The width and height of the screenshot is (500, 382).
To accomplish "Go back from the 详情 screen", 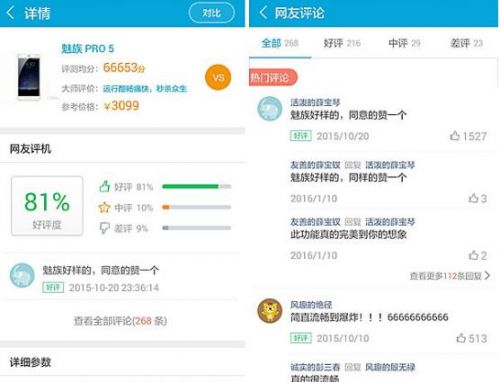I will click(x=11, y=13).
